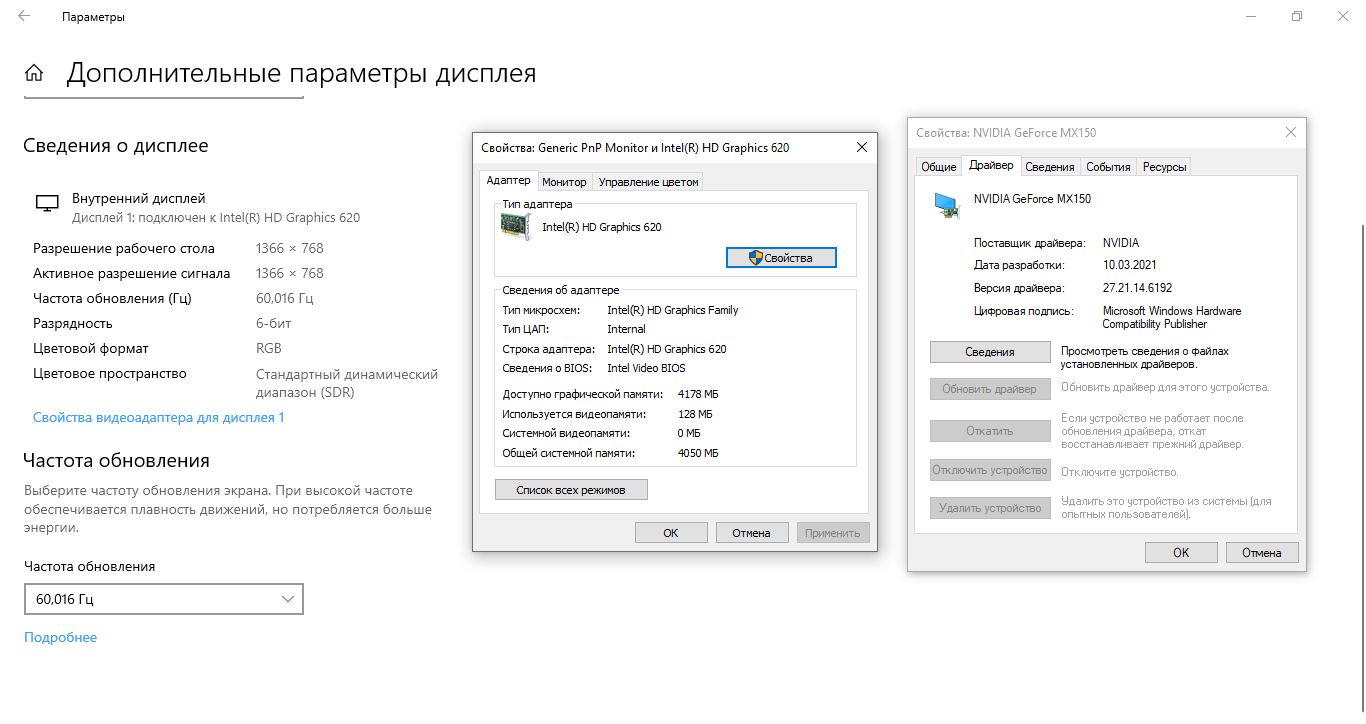Viewport: 1366px width, 724px height.
Task: Click the 4050 МБ shared system memory value
Action: (x=698, y=453)
